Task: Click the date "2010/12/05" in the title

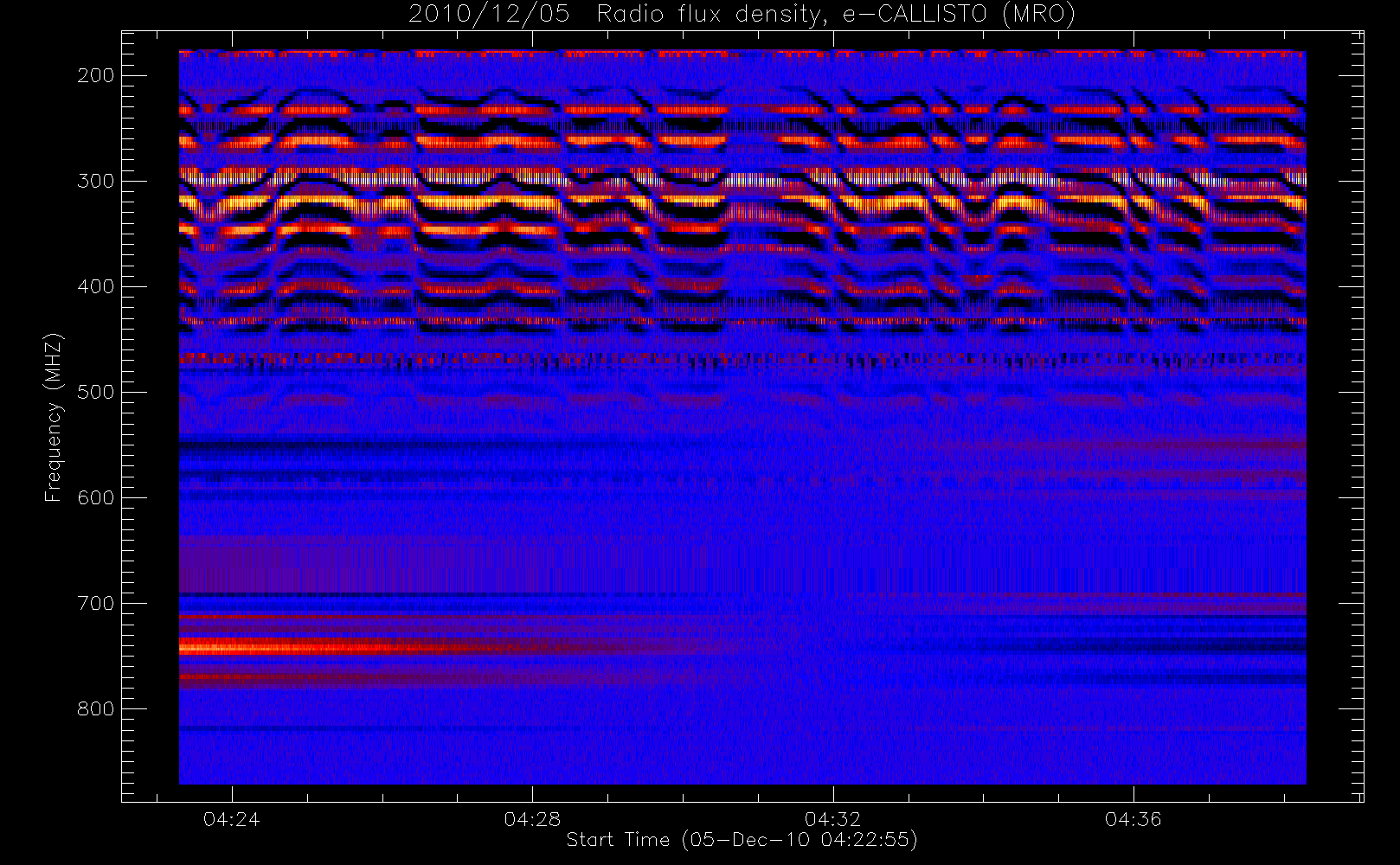Action: [x=489, y=15]
